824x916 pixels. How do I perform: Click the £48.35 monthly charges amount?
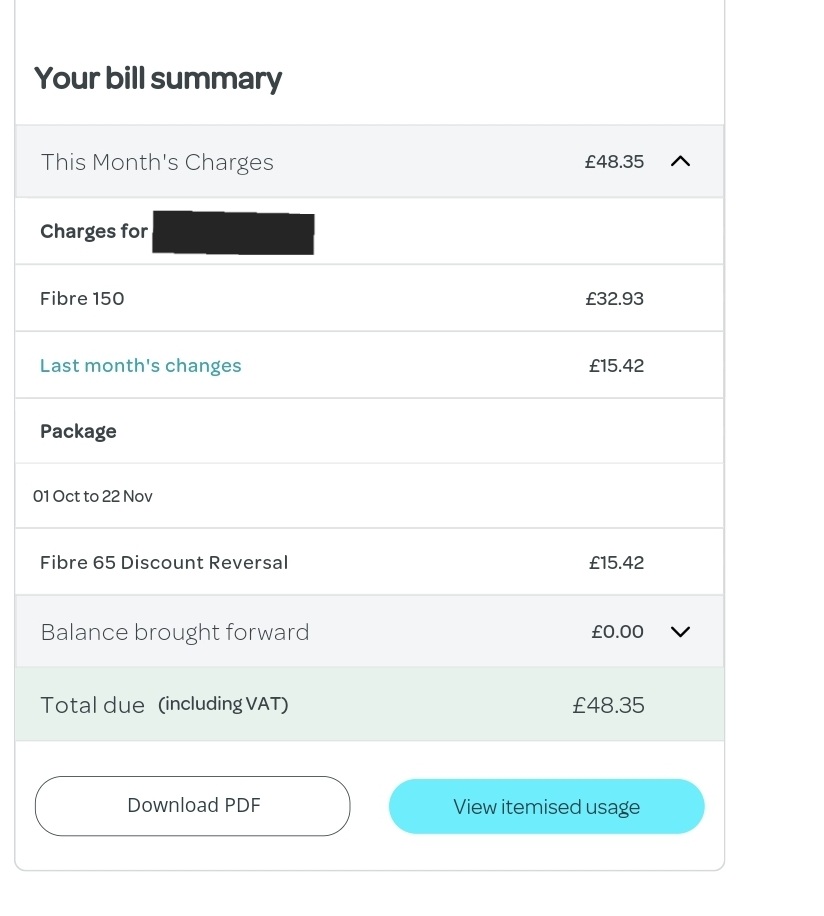pos(614,161)
